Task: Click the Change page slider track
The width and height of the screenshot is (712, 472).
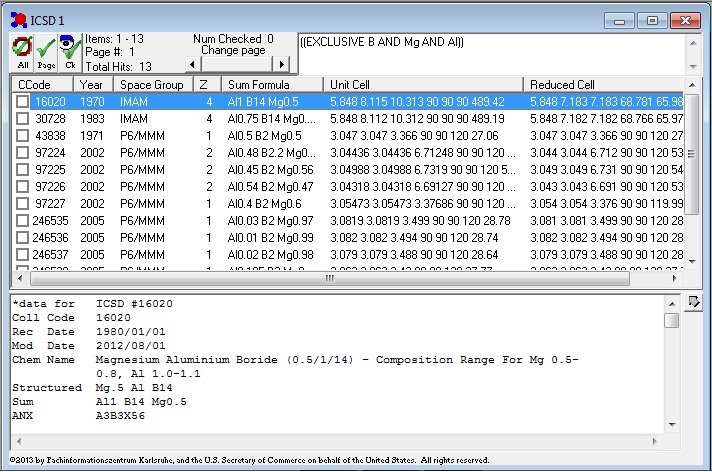Action: click(237, 64)
